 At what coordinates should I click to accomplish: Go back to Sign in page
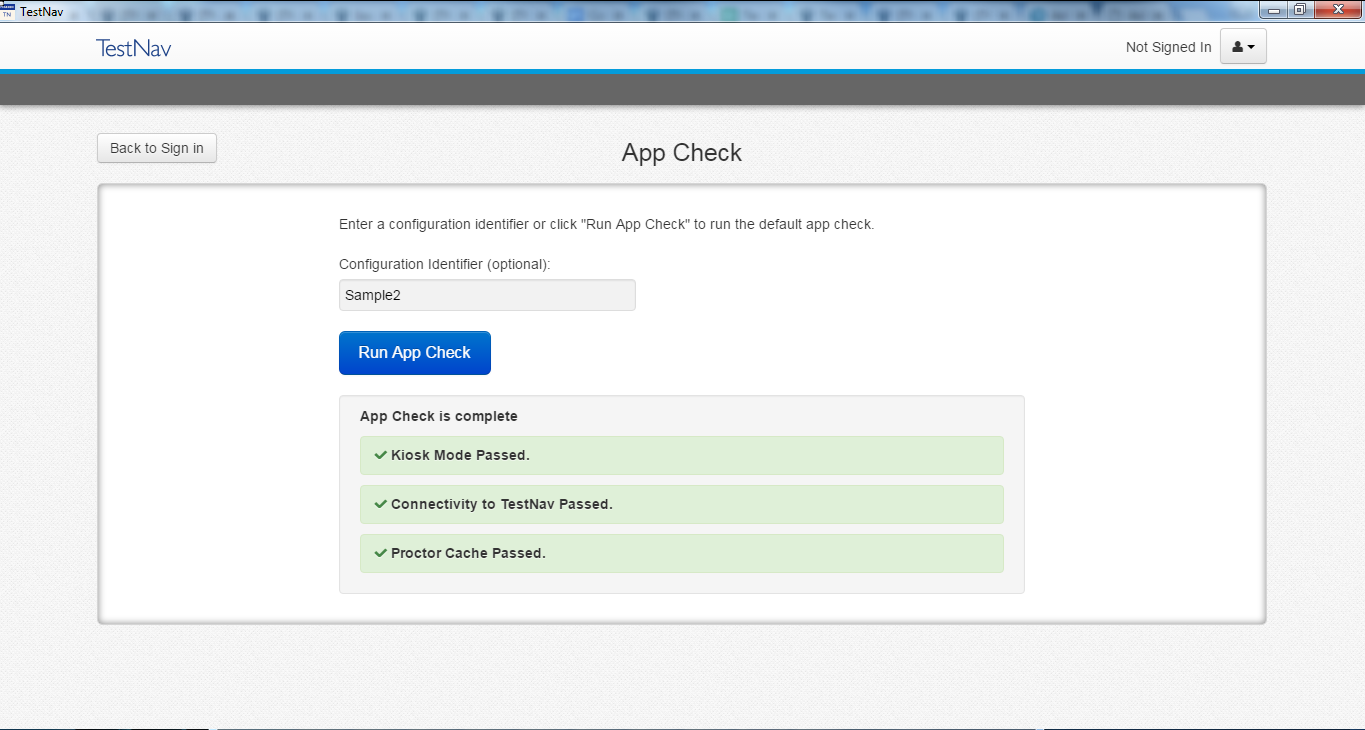pyautogui.click(x=157, y=148)
